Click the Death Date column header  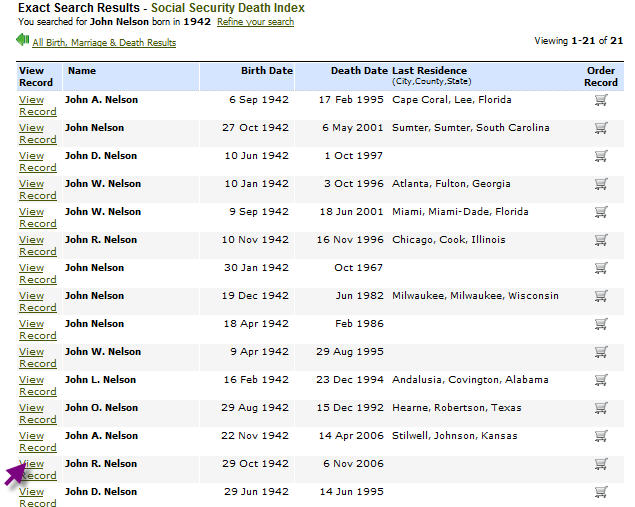[359, 70]
